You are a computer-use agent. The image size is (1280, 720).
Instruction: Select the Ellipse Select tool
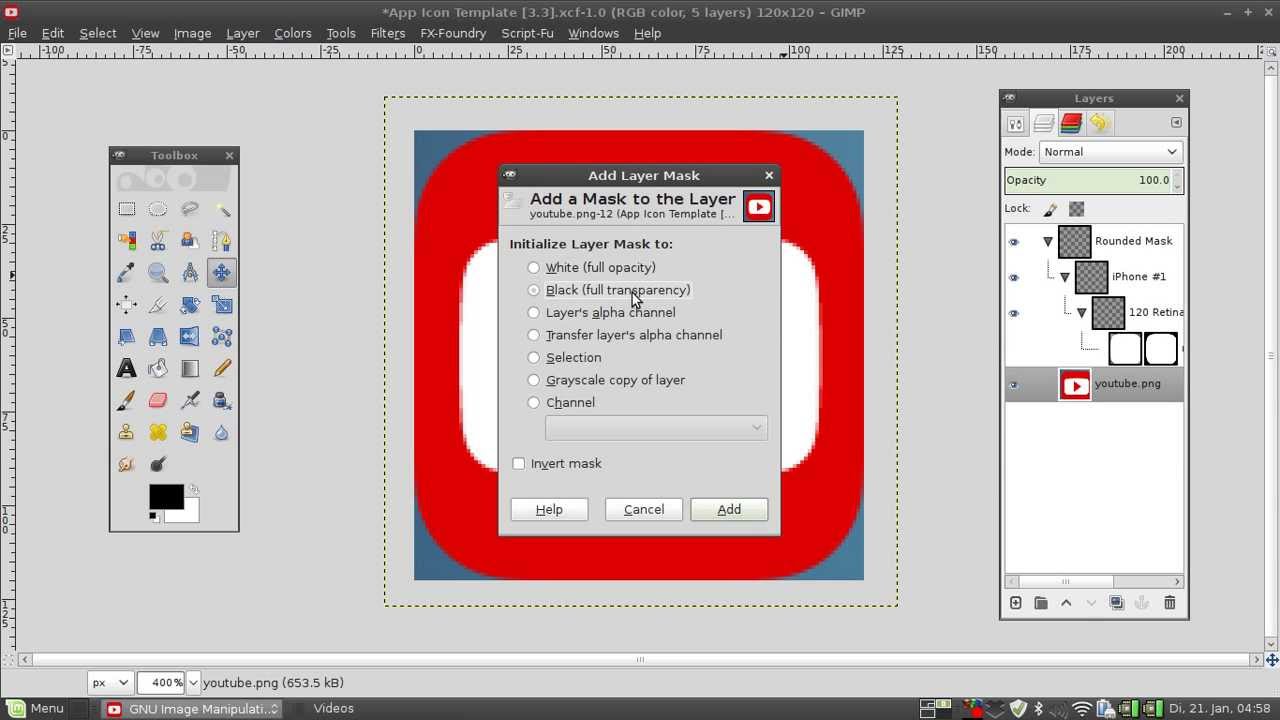(x=158, y=209)
